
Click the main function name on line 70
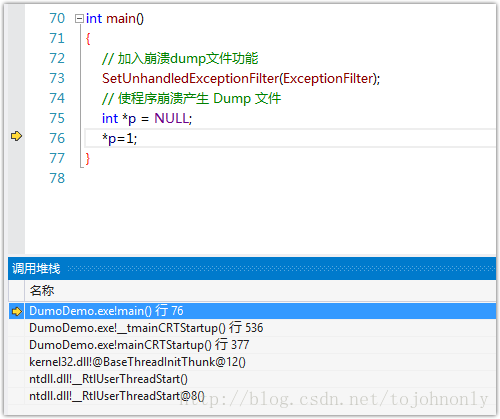(x=121, y=19)
